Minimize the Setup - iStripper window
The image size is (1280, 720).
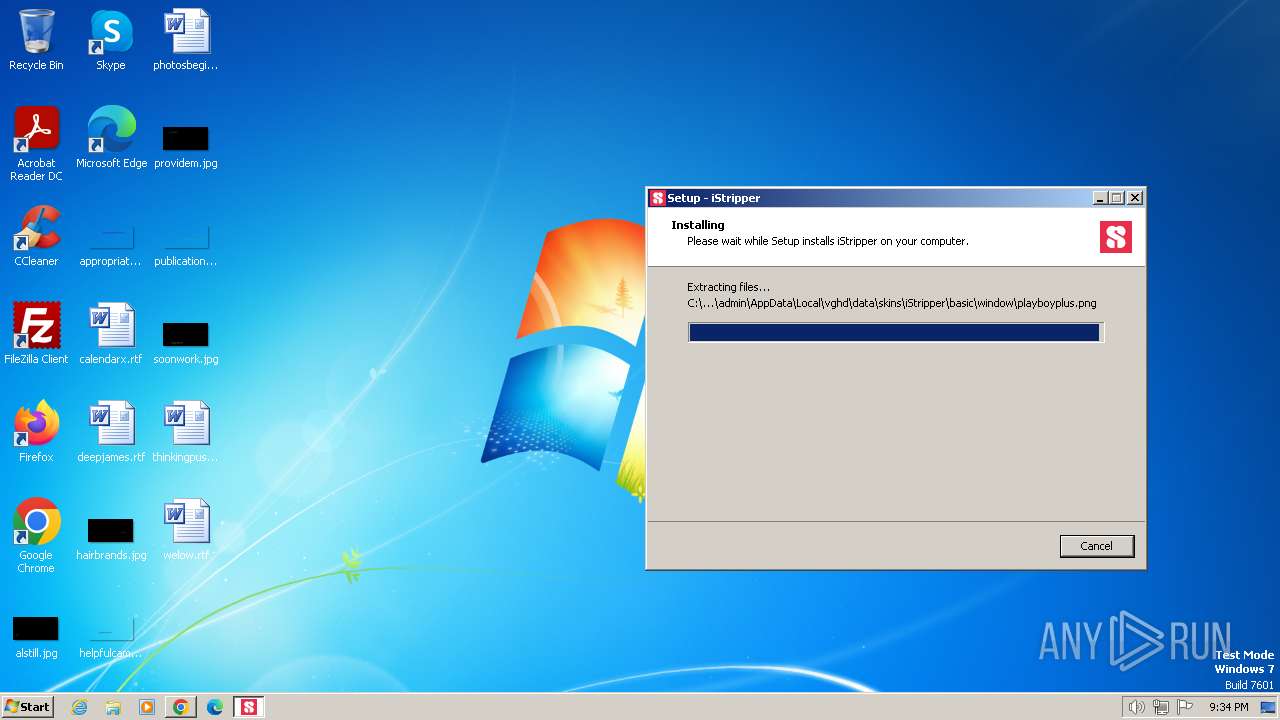point(1100,198)
